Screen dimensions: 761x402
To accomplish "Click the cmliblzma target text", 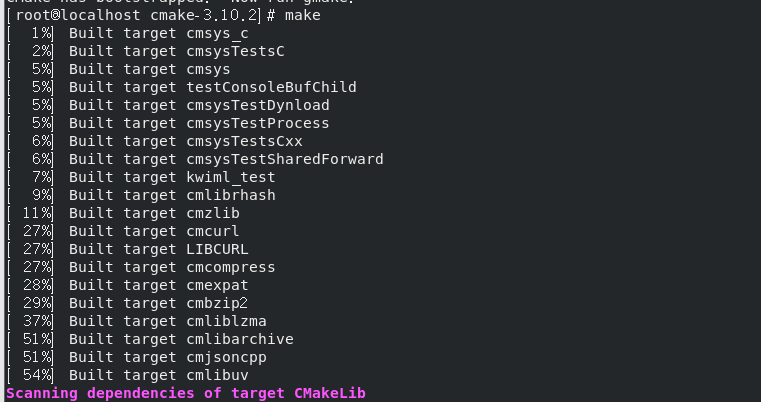I will pyautogui.click(x=227, y=321).
